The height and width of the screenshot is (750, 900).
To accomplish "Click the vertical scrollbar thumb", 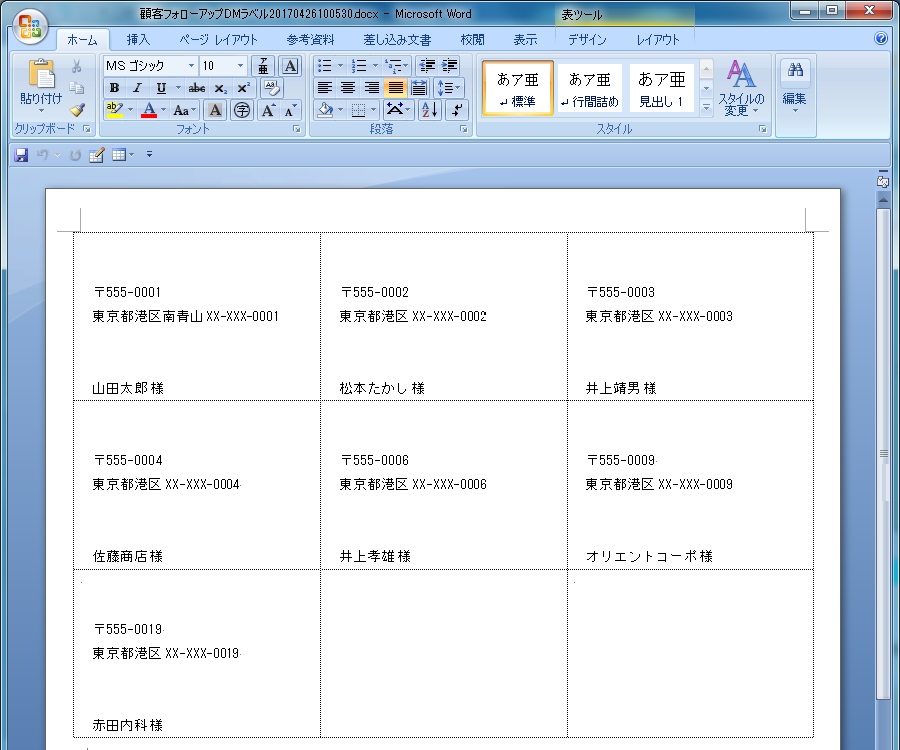I will (x=883, y=453).
